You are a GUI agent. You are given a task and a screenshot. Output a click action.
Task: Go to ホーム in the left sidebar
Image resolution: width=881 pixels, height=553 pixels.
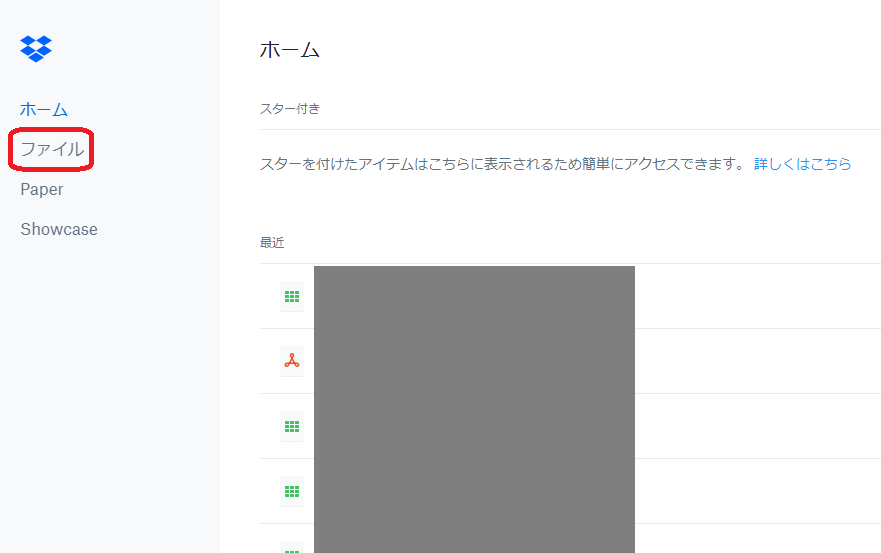coord(44,109)
